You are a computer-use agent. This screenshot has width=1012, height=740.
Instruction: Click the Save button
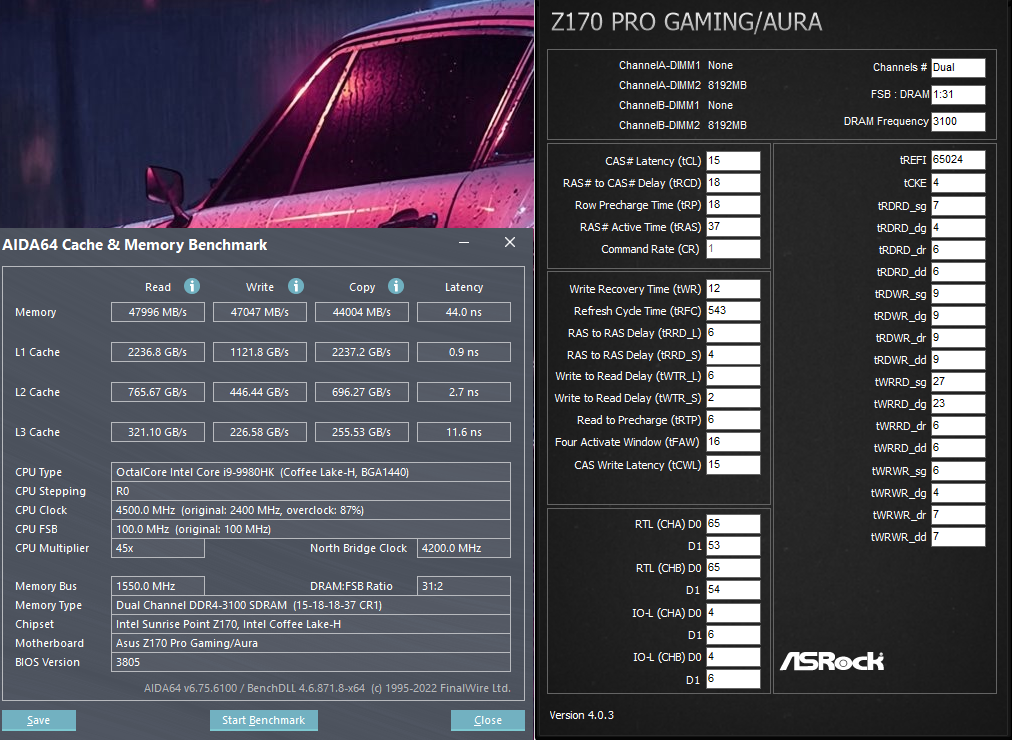(39, 720)
